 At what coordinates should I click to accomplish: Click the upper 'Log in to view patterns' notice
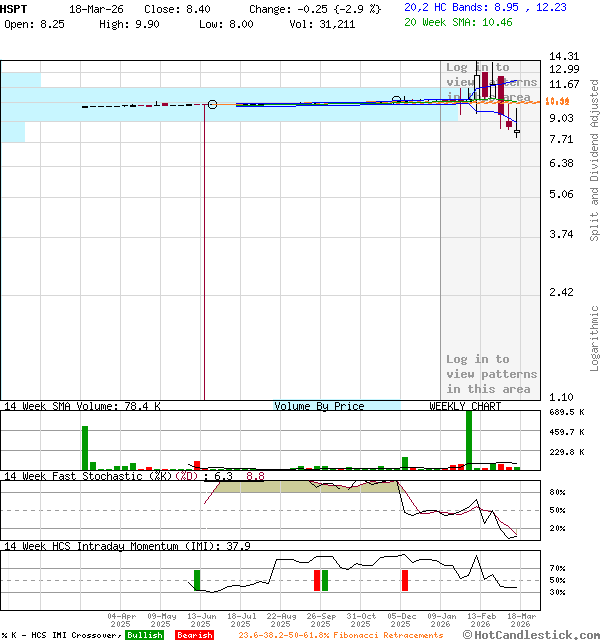(491, 82)
